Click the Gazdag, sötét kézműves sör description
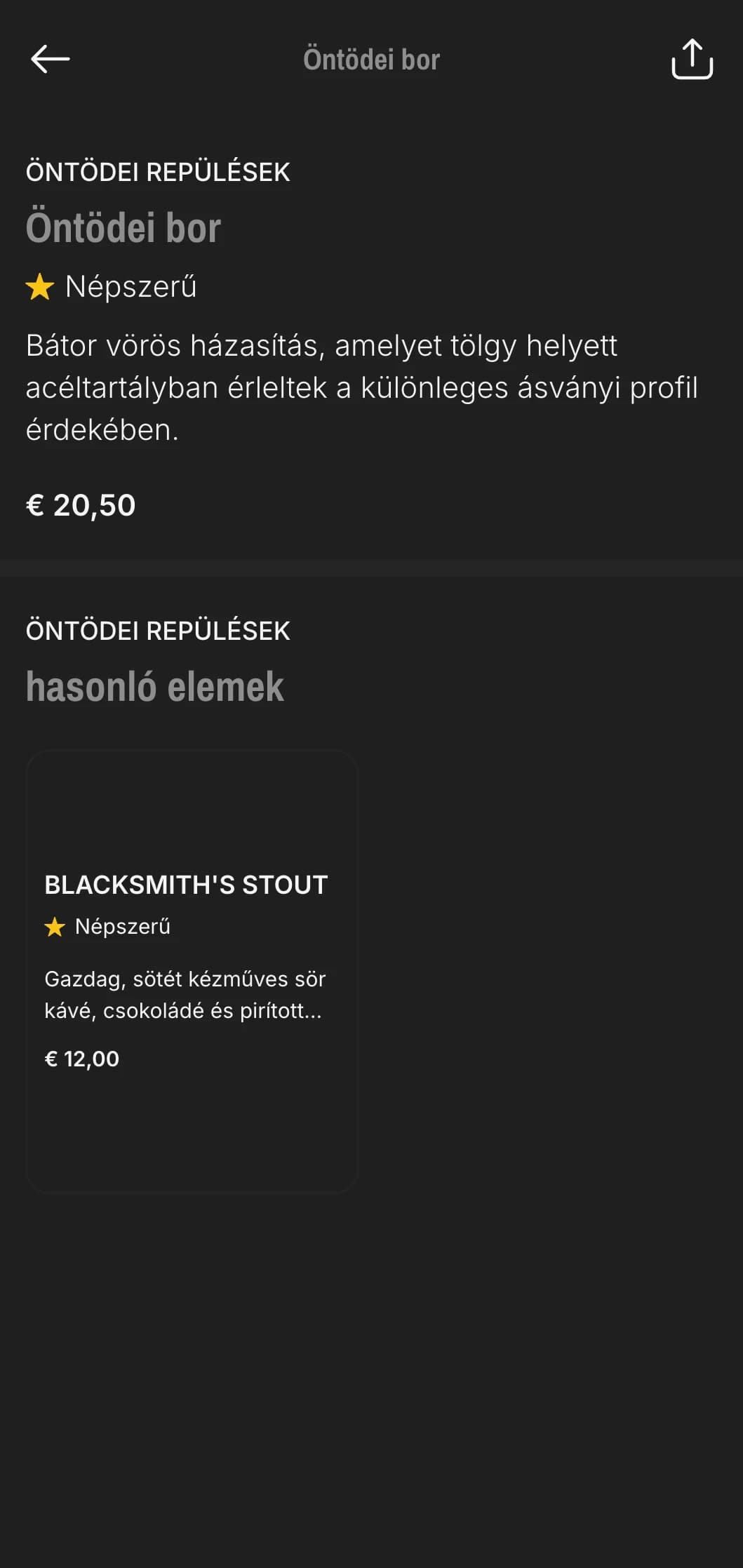This screenshot has height=1568, width=743. (185, 995)
